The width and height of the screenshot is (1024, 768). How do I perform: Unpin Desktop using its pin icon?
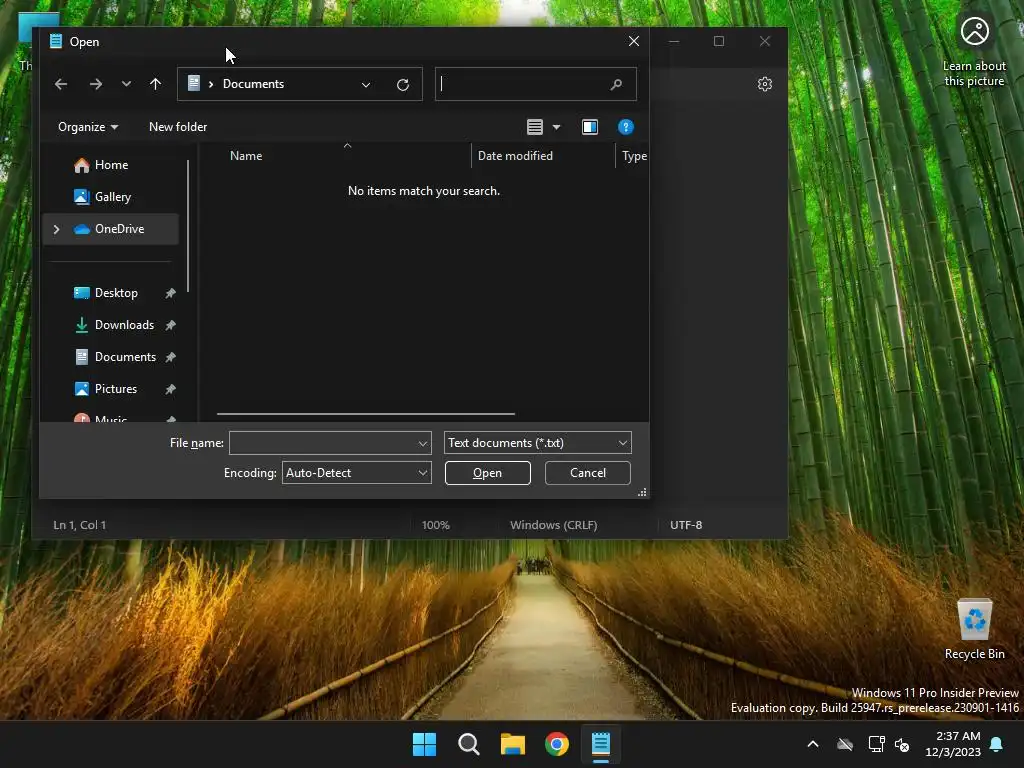(170, 293)
